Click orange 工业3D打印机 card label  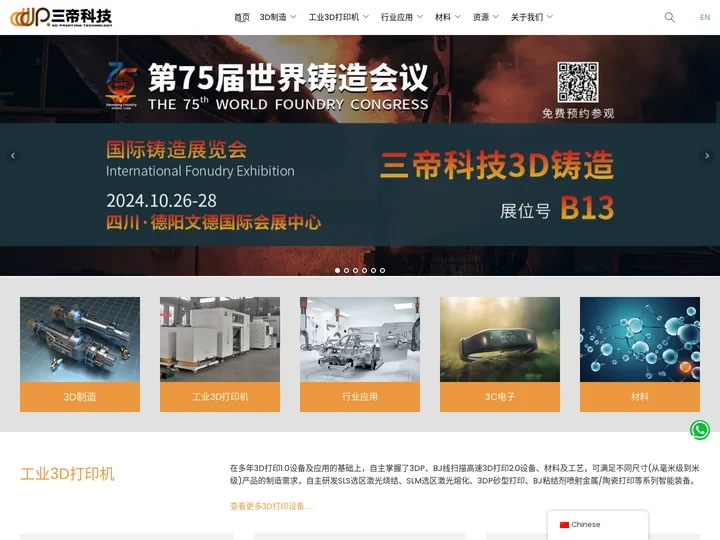coord(220,397)
